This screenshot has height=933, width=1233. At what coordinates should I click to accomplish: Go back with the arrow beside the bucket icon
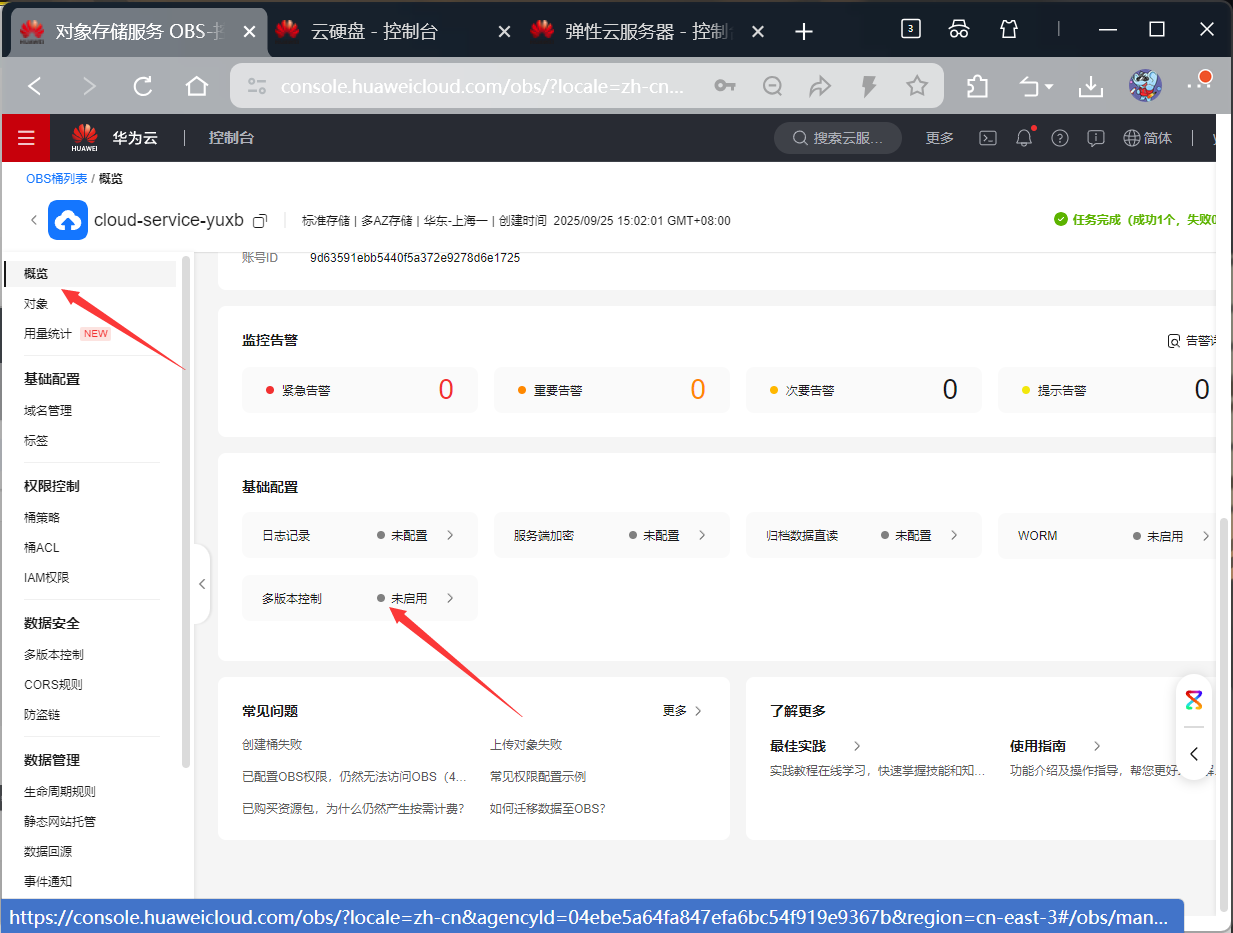(33, 220)
